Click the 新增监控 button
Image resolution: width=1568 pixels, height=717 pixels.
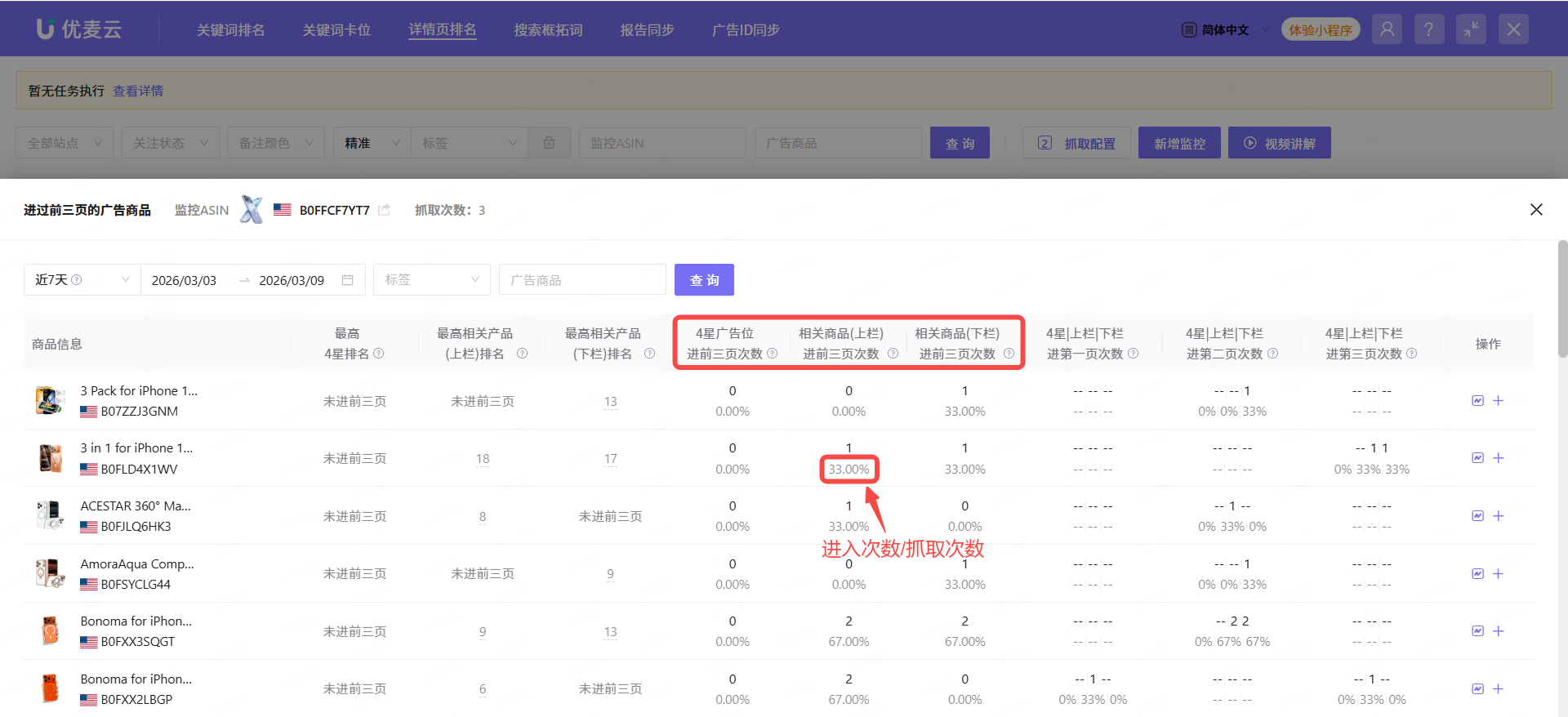pos(1179,143)
